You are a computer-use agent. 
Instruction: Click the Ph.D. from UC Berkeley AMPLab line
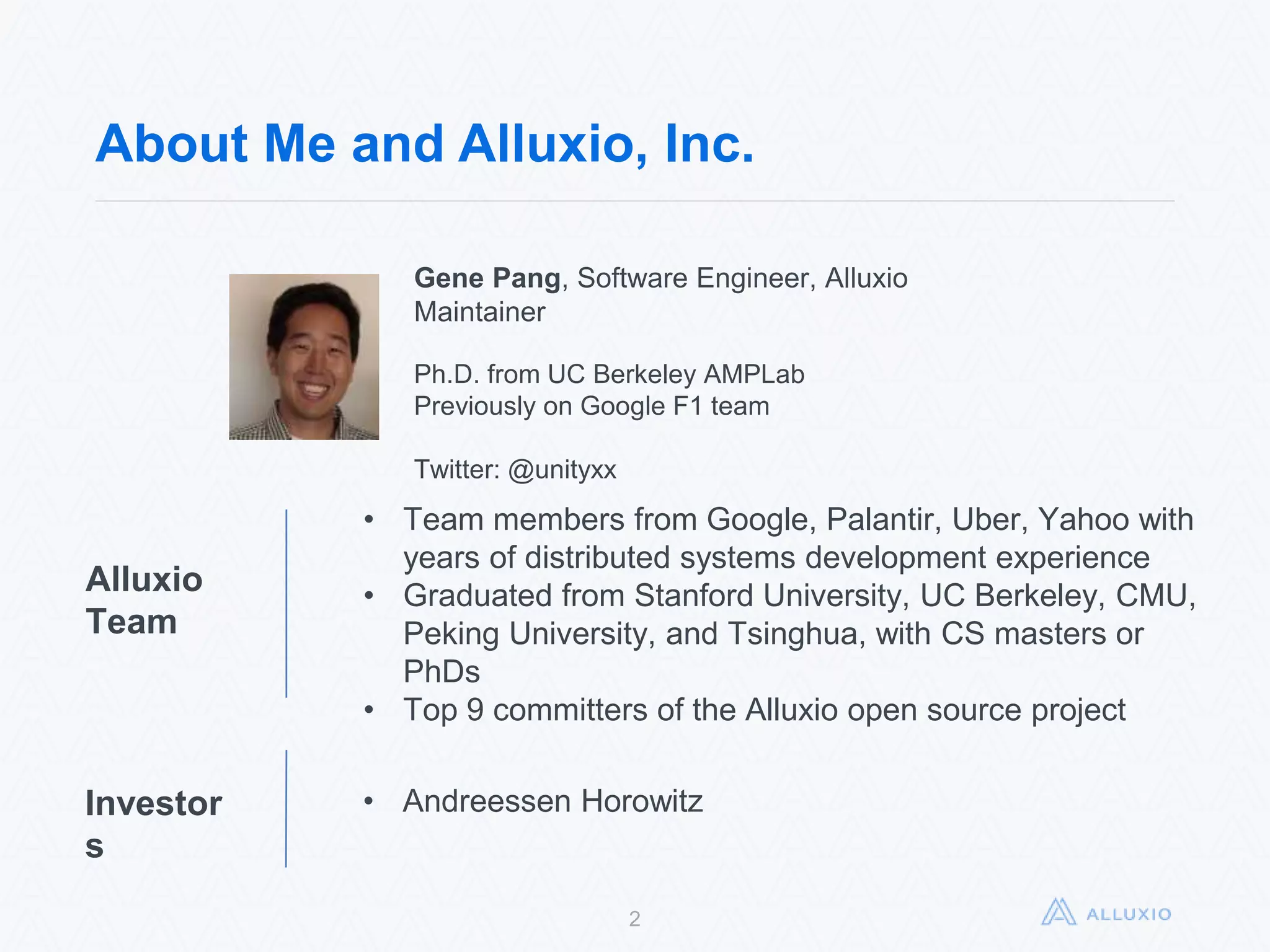[x=609, y=374]
